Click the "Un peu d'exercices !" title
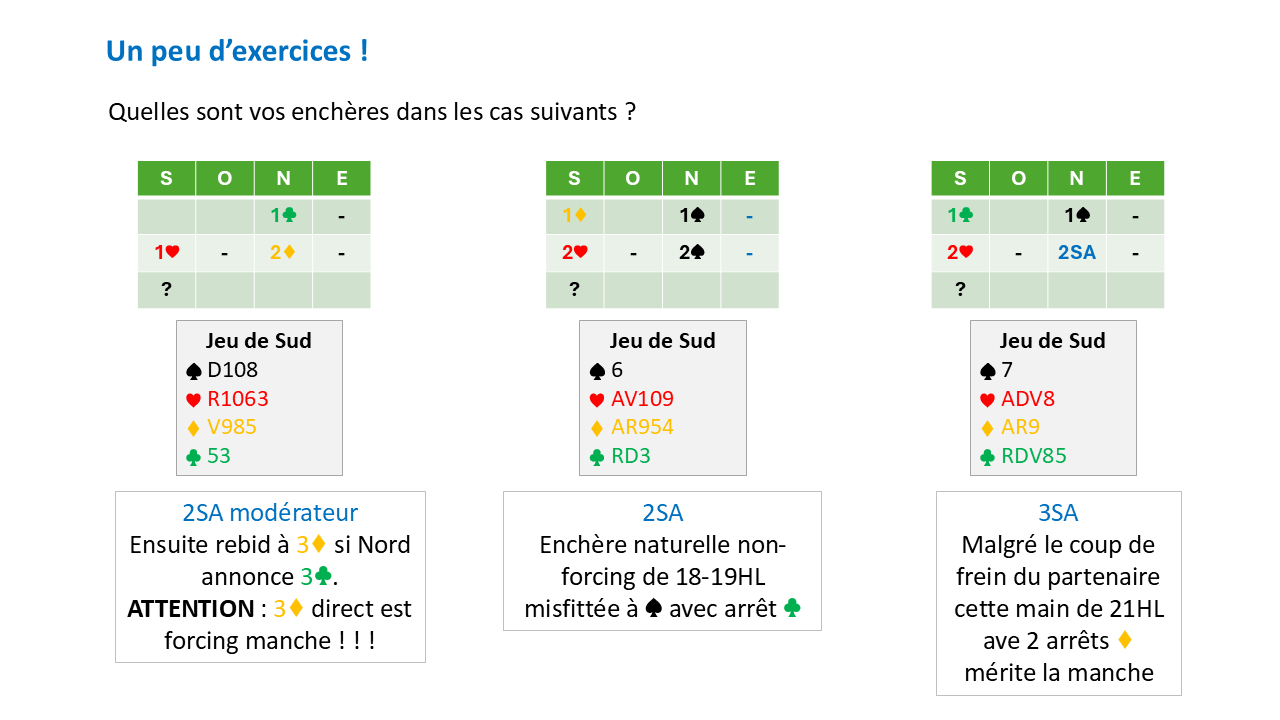 pyautogui.click(x=237, y=51)
